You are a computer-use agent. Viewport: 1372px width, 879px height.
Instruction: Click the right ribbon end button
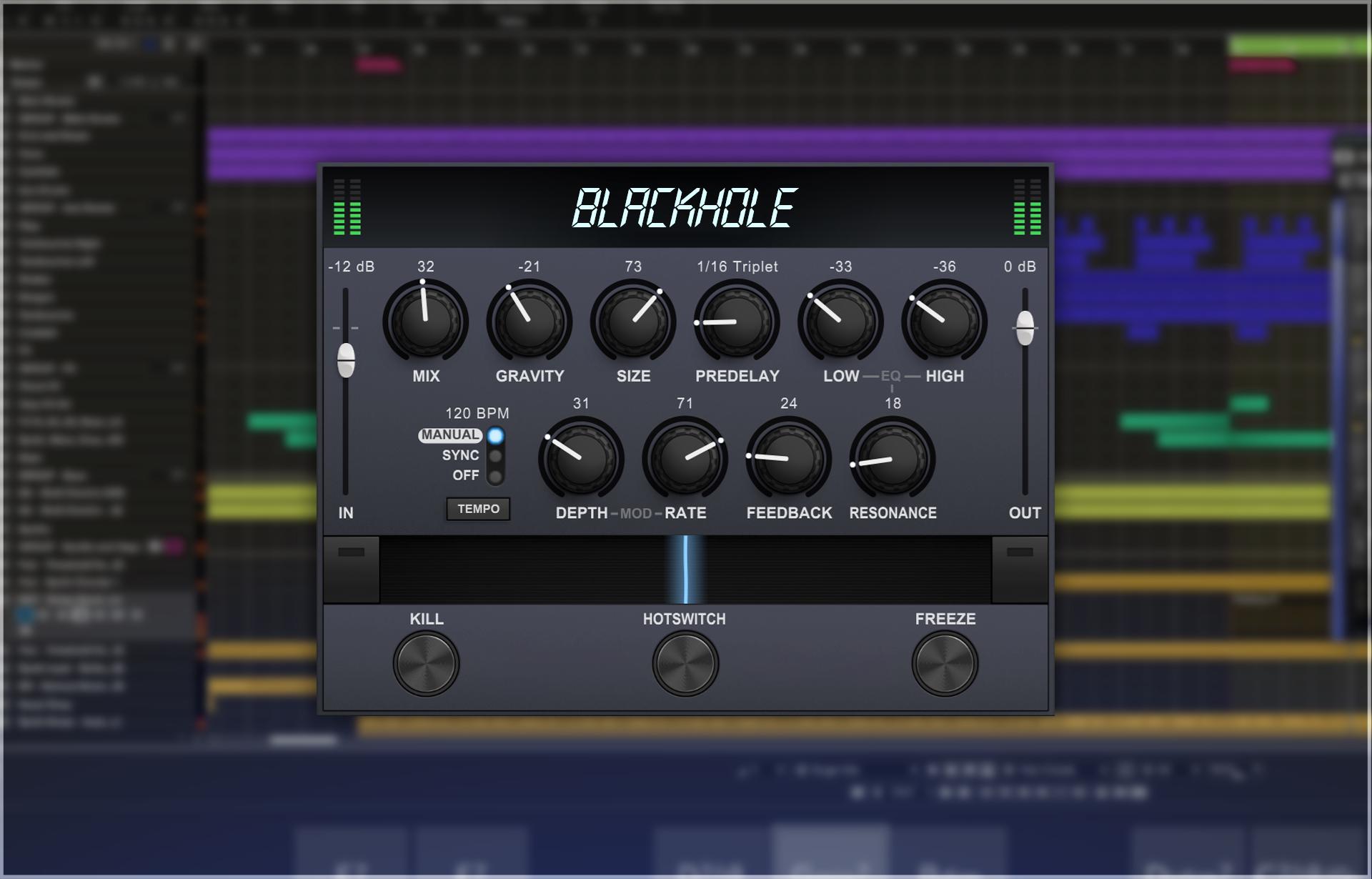coord(1020,570)
